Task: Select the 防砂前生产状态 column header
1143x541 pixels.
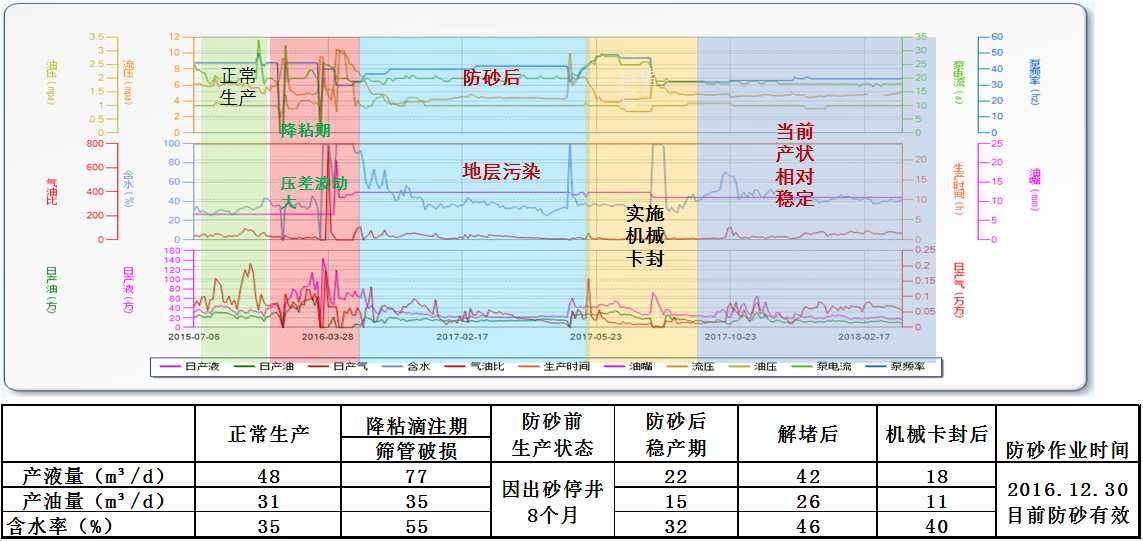Action: tap(552, 433)
